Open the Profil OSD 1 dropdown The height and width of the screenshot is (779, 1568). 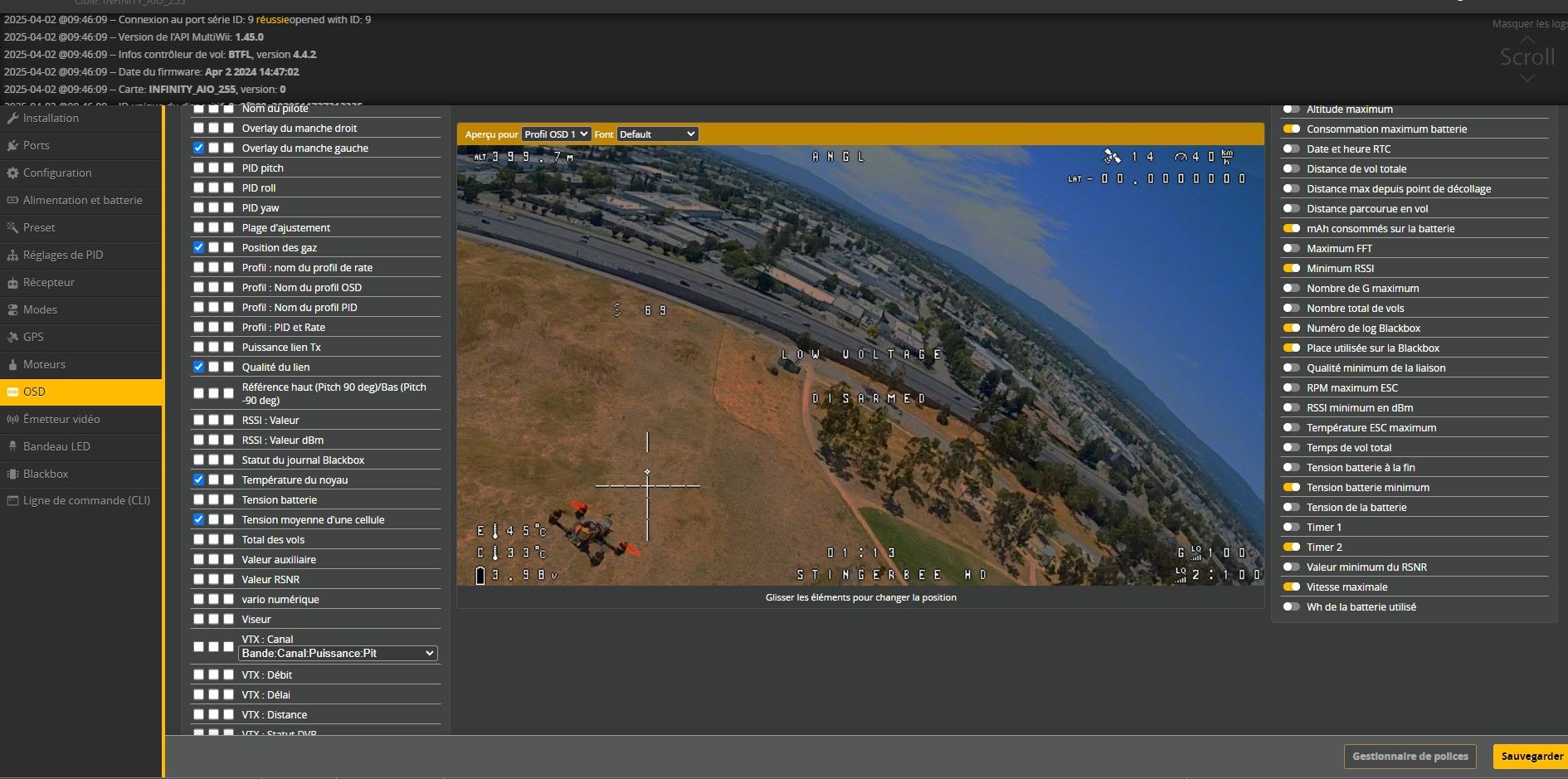click(556, 134)
